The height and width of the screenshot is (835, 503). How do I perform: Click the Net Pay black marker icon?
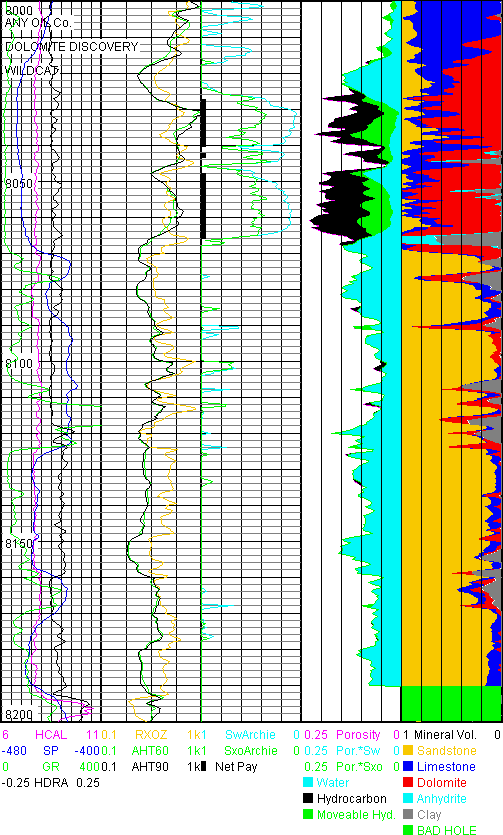[x=203, y=767]
